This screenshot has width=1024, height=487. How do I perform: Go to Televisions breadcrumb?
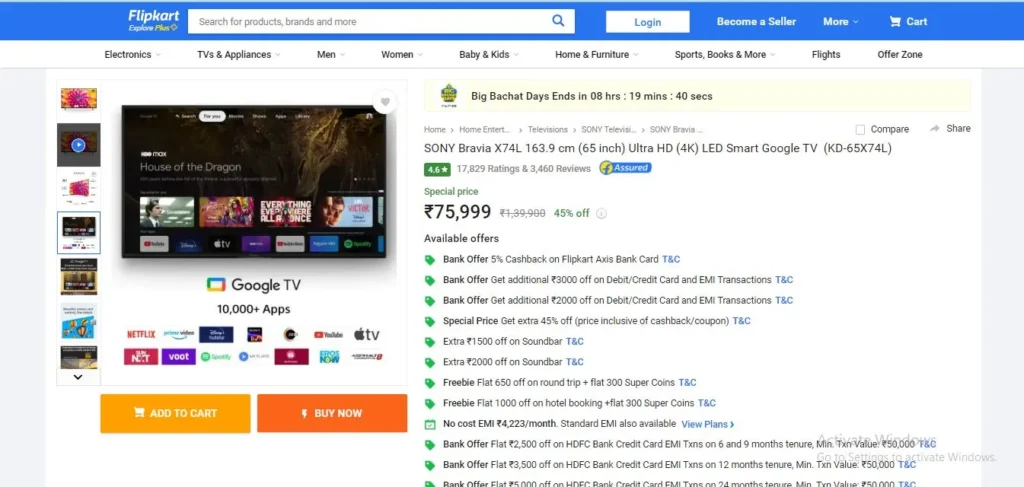(547, 129)
